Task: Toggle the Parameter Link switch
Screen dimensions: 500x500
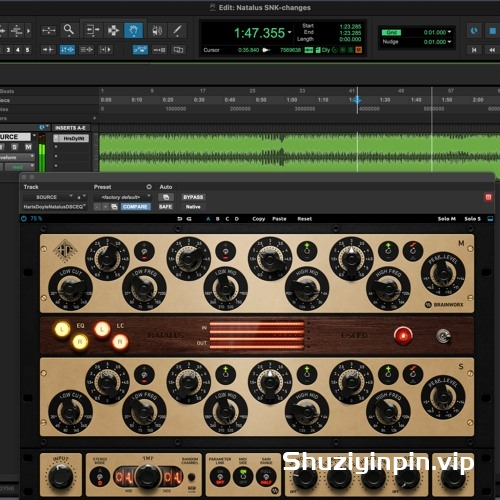Action: click(x=220, y=476)
